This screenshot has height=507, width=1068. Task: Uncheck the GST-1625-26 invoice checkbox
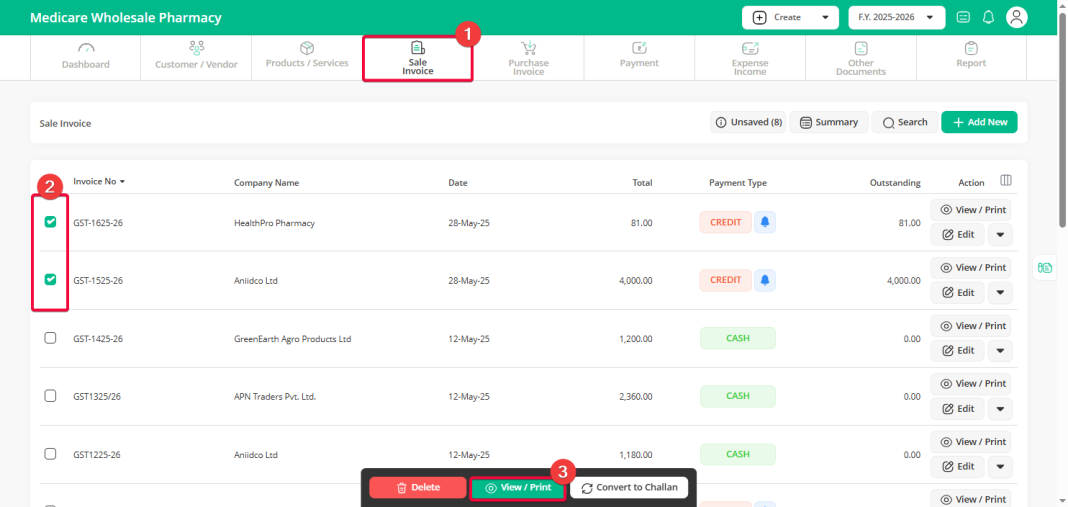point(50,221)
